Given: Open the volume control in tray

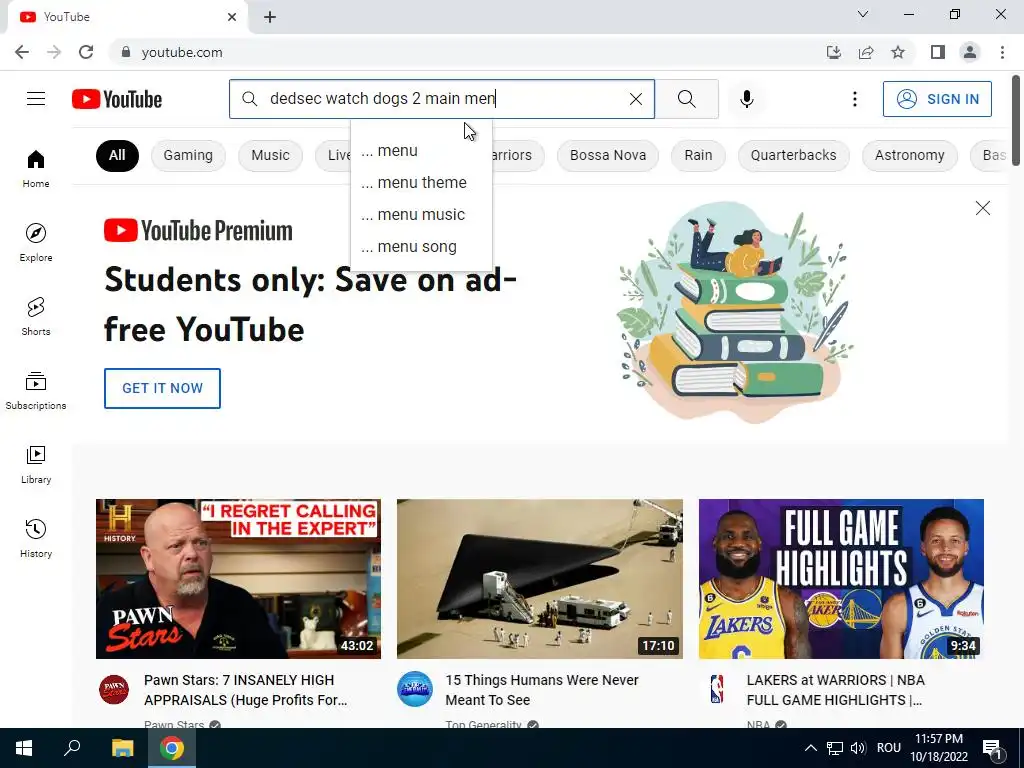Looking at the screenshot, I should point(858,748).
